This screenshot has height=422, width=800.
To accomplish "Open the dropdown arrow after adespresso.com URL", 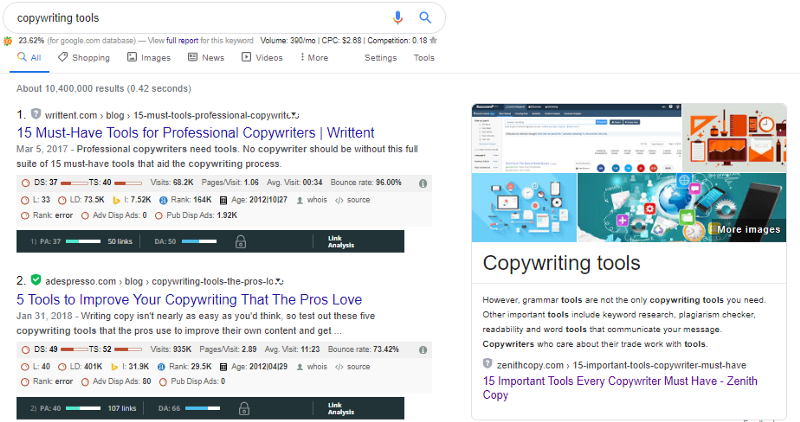I will (x=279, y=282).
